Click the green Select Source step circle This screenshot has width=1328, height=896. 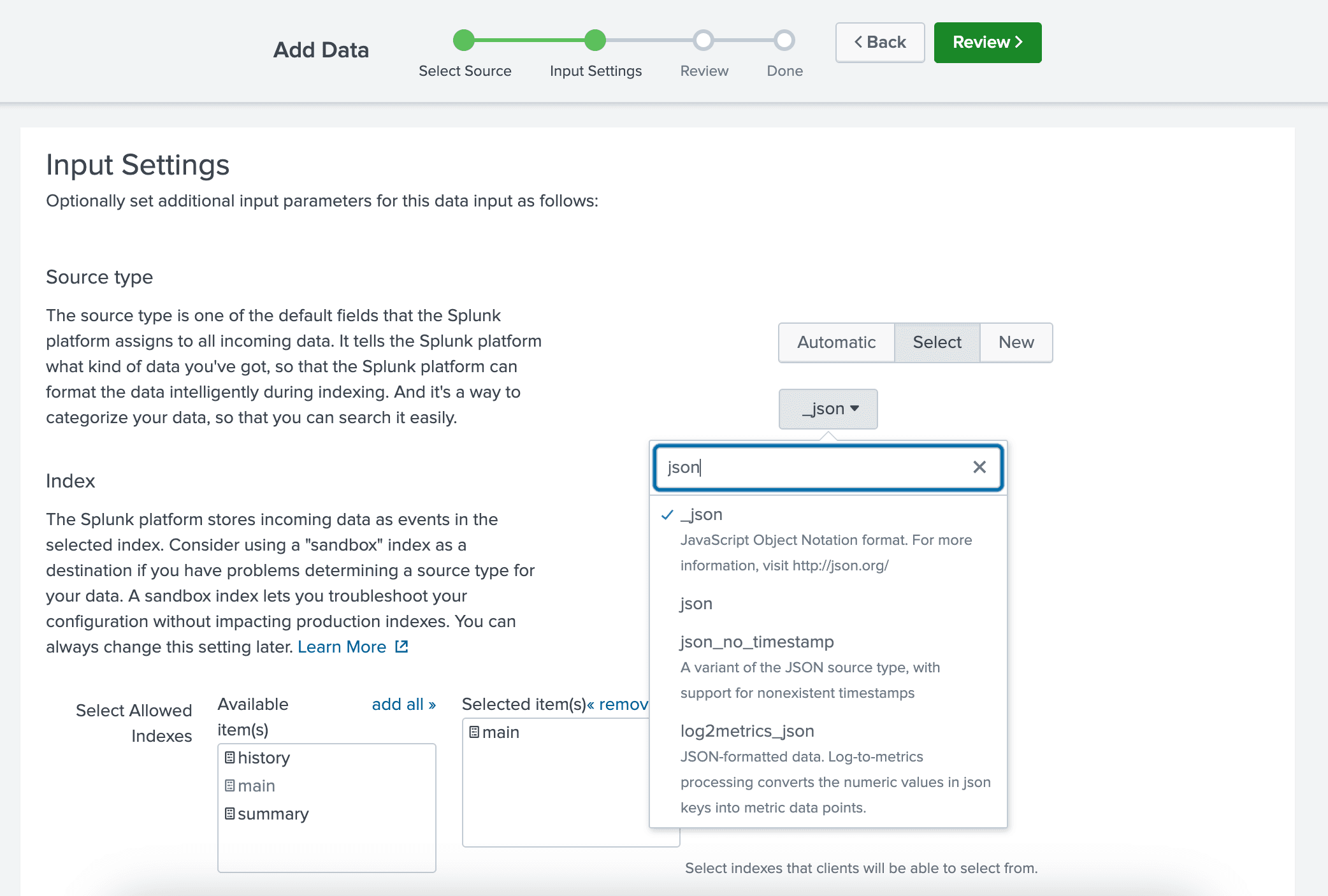(465, 40)
